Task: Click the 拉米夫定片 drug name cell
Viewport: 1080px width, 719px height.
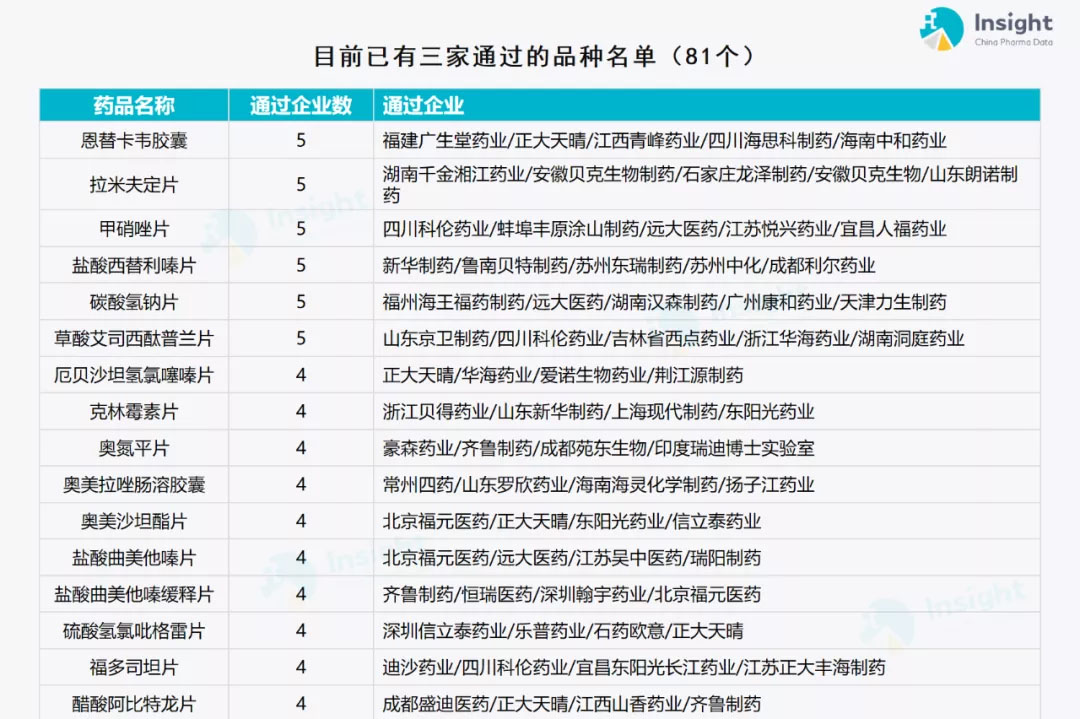Action: click(x=134, y=185)
